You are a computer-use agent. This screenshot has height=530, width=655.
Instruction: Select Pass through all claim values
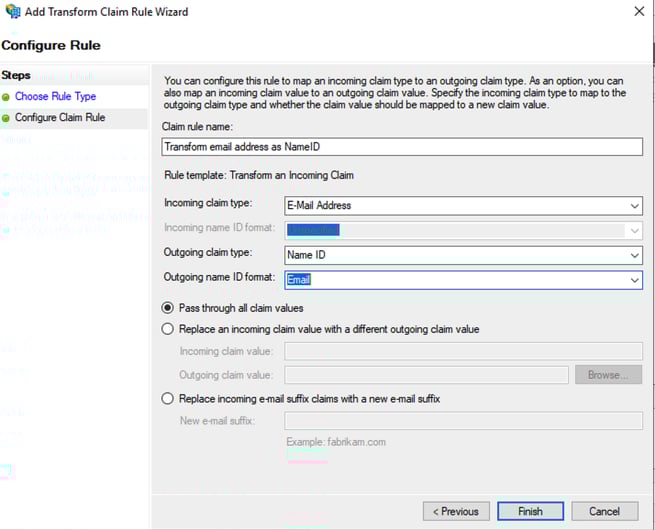point(168,308)
